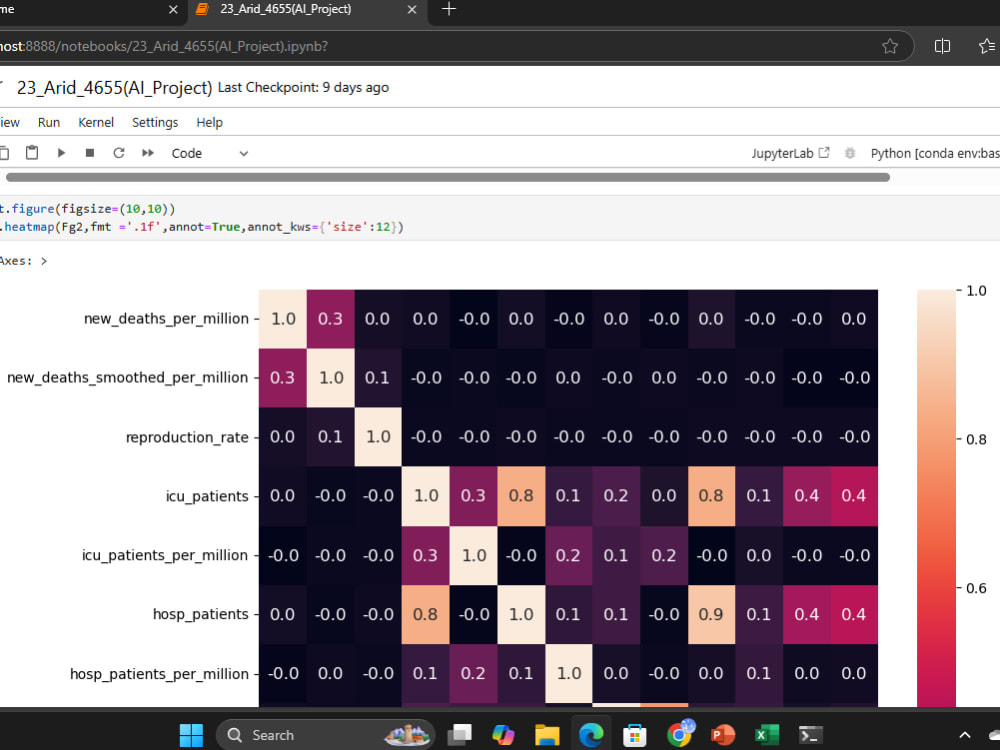Image resolution: width=1000 pixels, height=750 pixels.
Task: Interrupt the kernel with the stop icon
Action: point(90,153)
